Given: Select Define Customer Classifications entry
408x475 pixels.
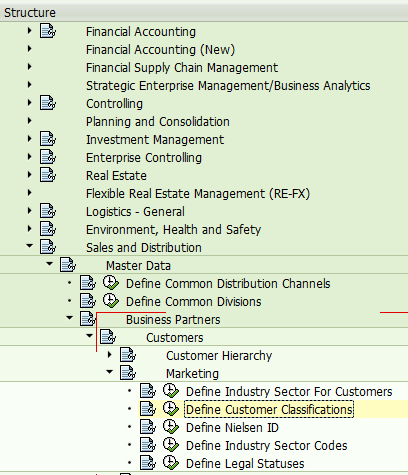Looking at the screenshot, I should [x=269, y=409].
